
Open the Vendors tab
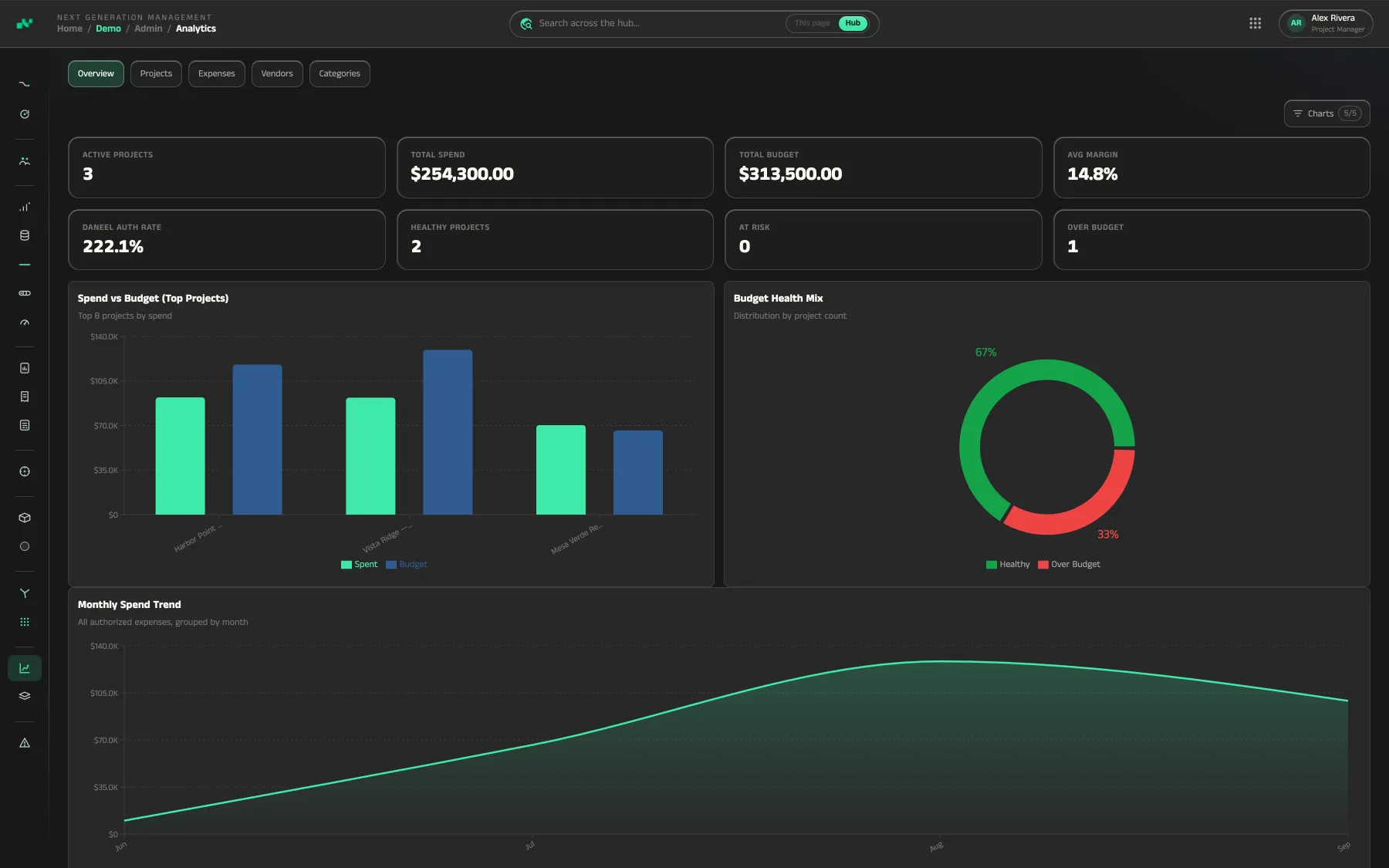(277, 74)
